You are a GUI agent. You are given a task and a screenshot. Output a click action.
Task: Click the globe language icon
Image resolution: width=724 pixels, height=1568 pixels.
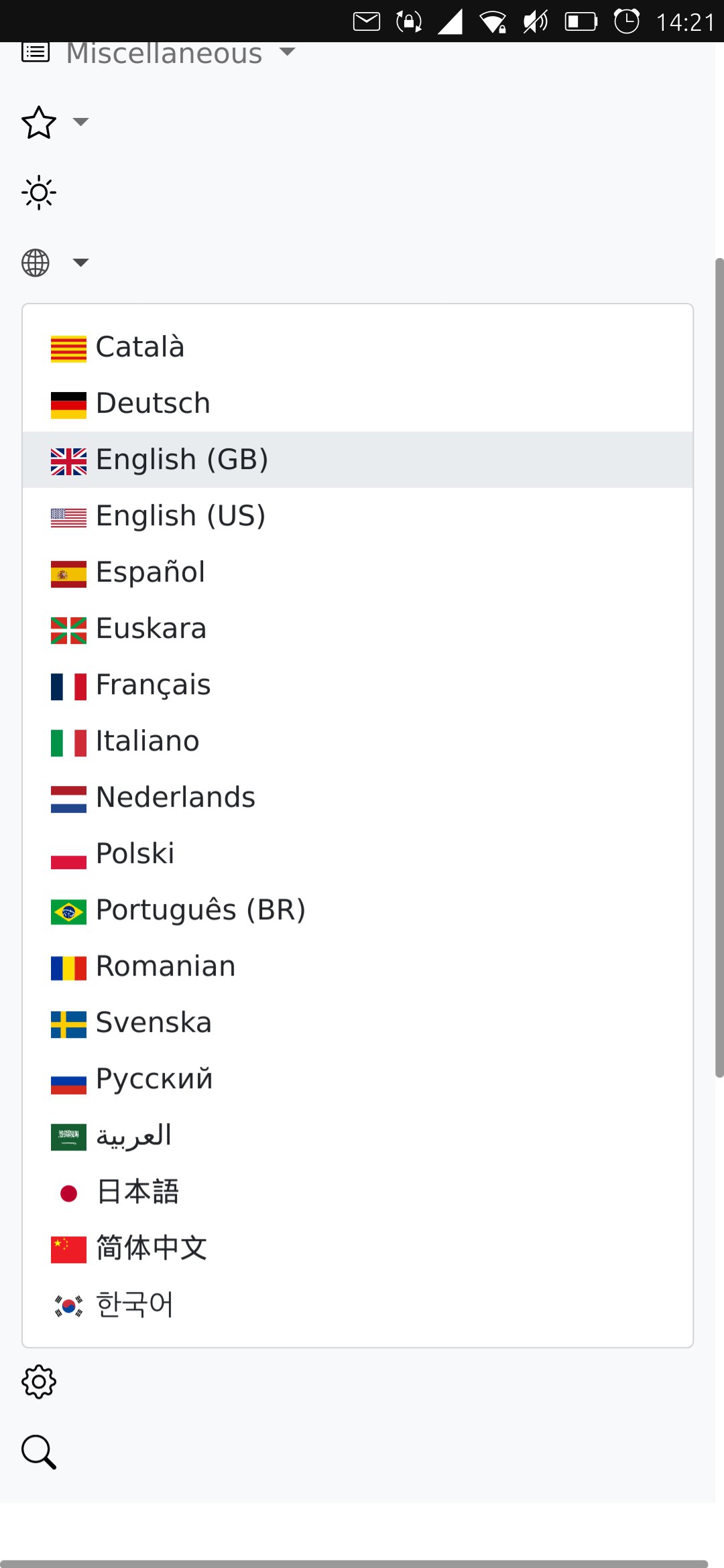click(36, 263)
